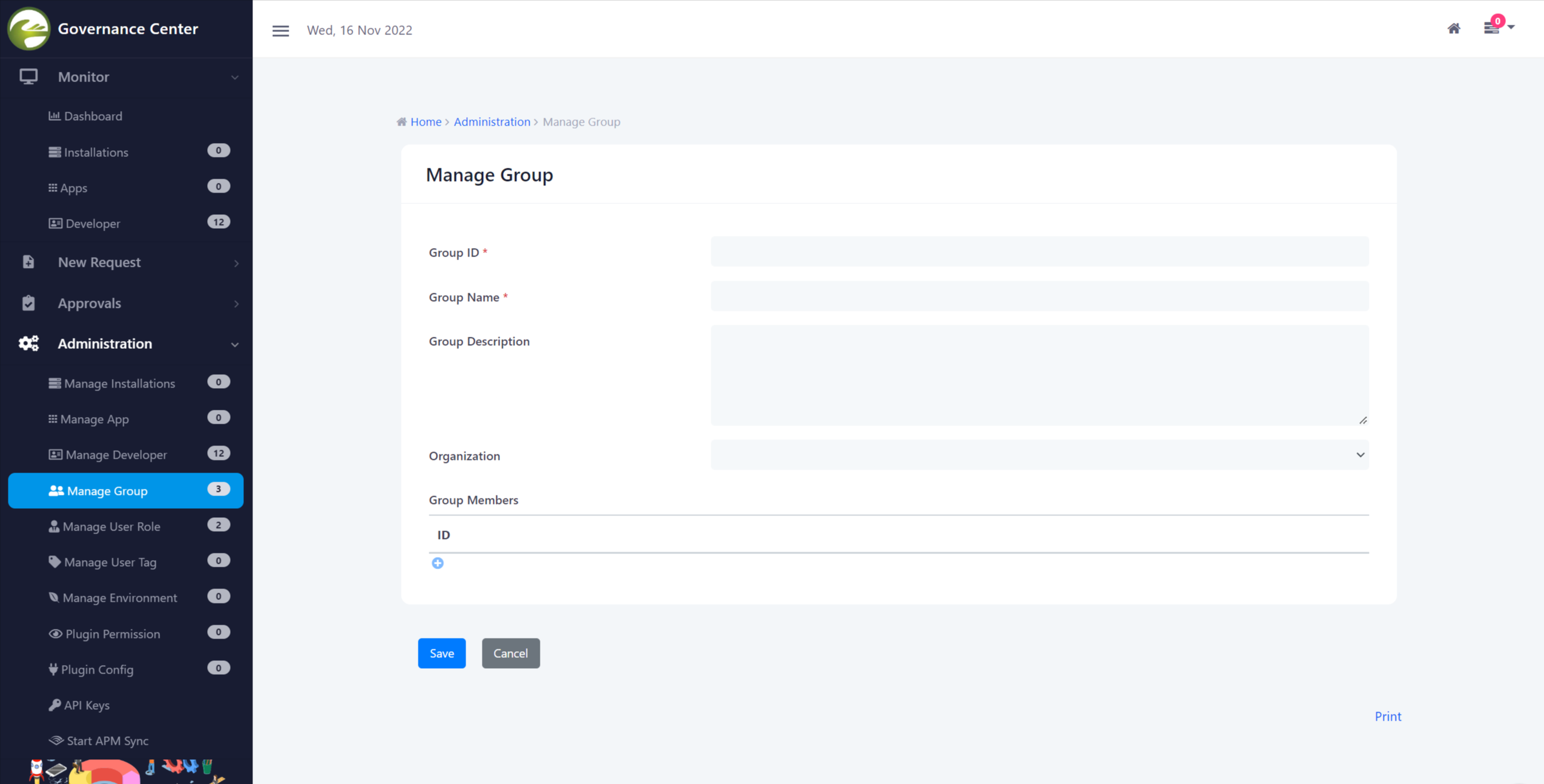Screen dimensions: 1544x784
Task: Click the home icon in top bar
Action: click(x=1453, y=28)
